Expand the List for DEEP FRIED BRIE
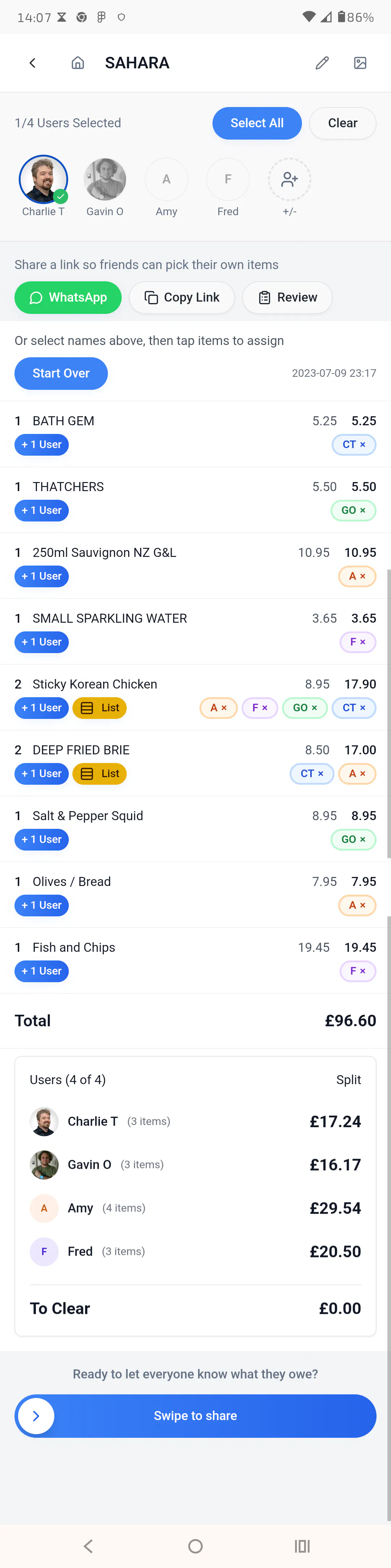Image resolution: width=391 pixels, height=1568 pixels. [x=100, y=774]
